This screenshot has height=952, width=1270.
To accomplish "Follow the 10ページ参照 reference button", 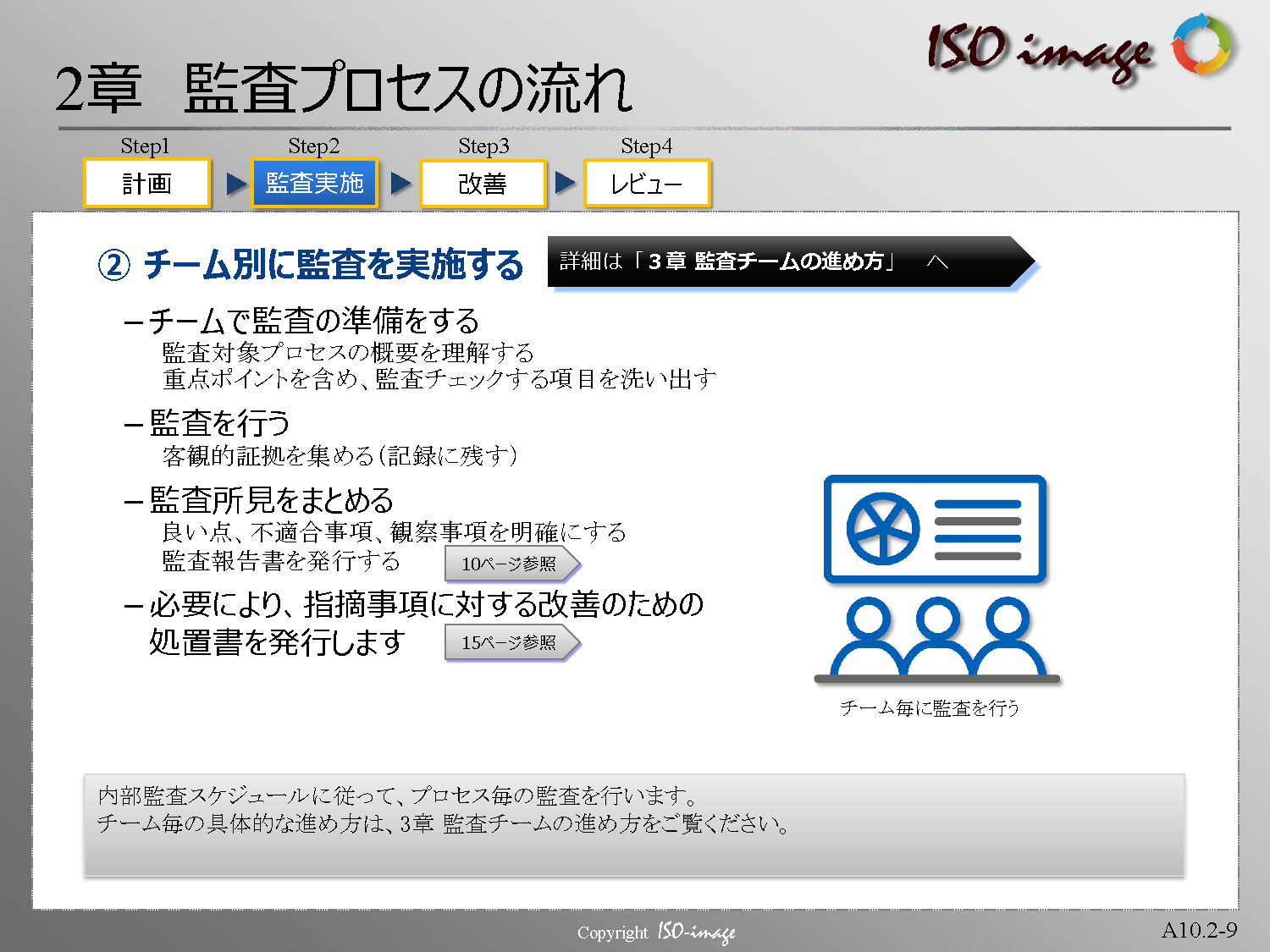I will point(511,564).
